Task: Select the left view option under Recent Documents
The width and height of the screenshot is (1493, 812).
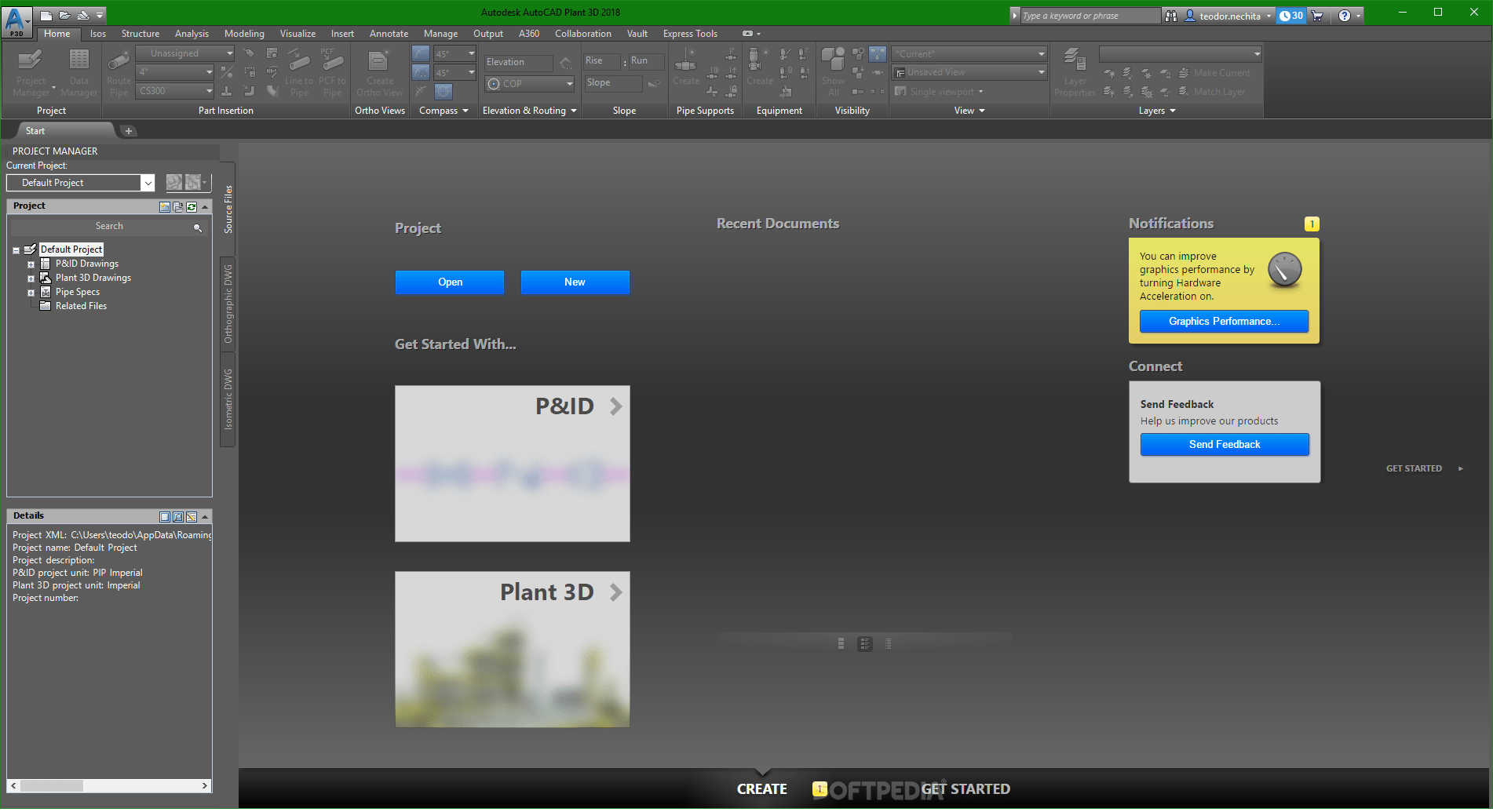Action: point(841,644)
